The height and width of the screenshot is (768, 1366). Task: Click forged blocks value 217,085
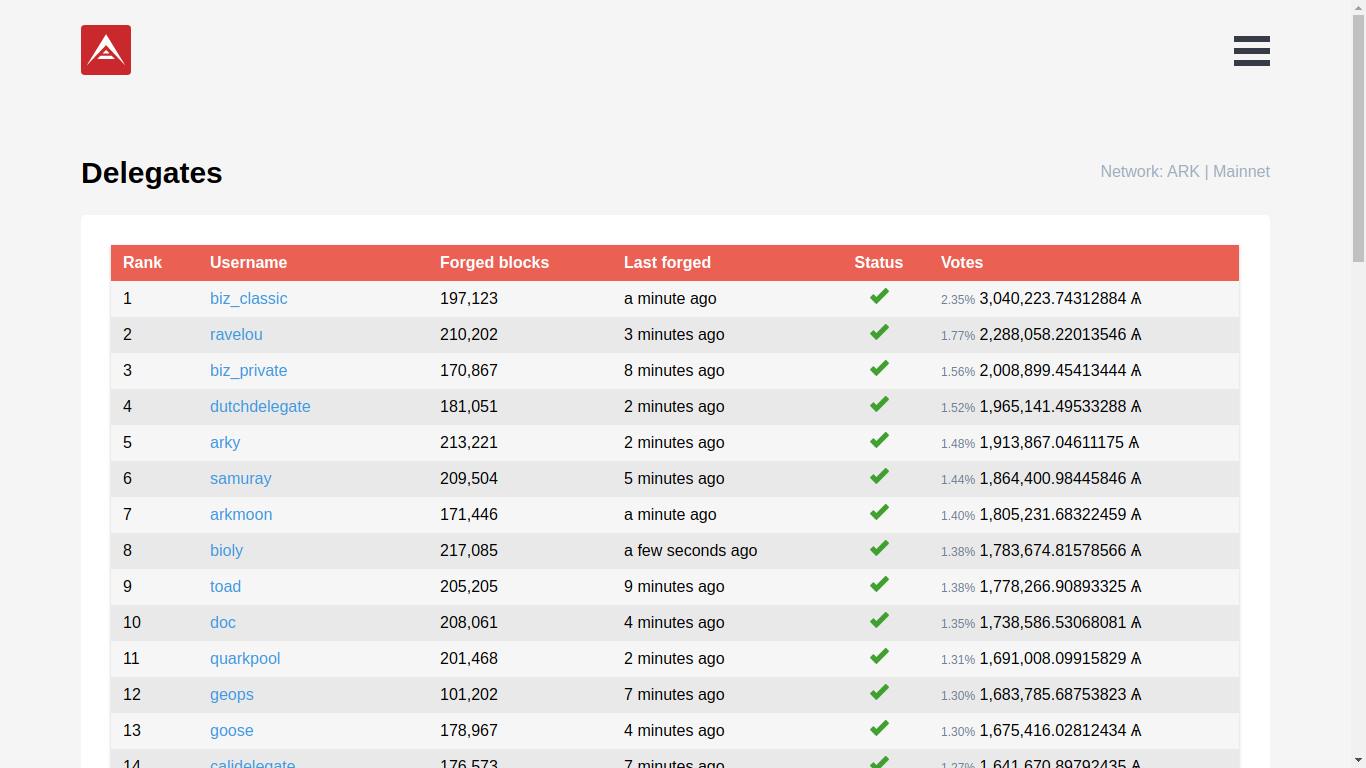point(469,551)
